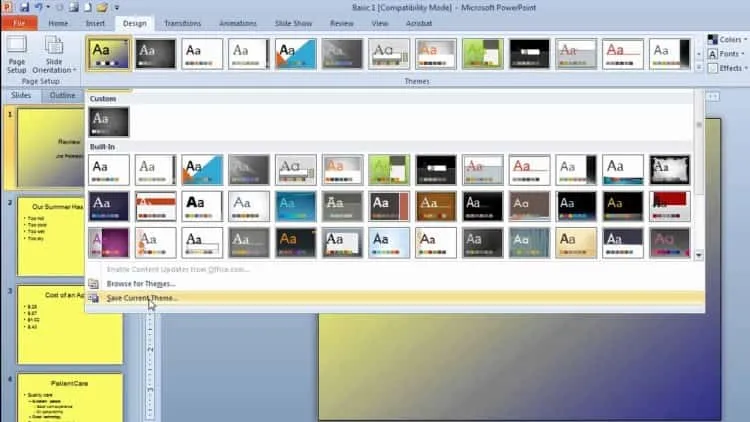The width and height of the screenshot is (750, 422).
Task: Switch to the Transitions ribbon tab
Action: (183, 23)
